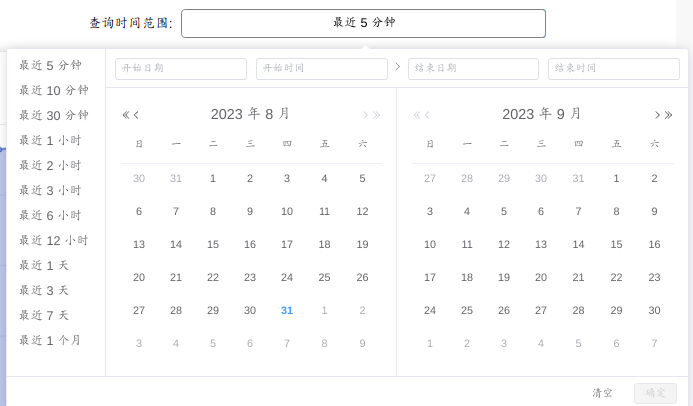Click the 开始日期 input field

(181, 68)
